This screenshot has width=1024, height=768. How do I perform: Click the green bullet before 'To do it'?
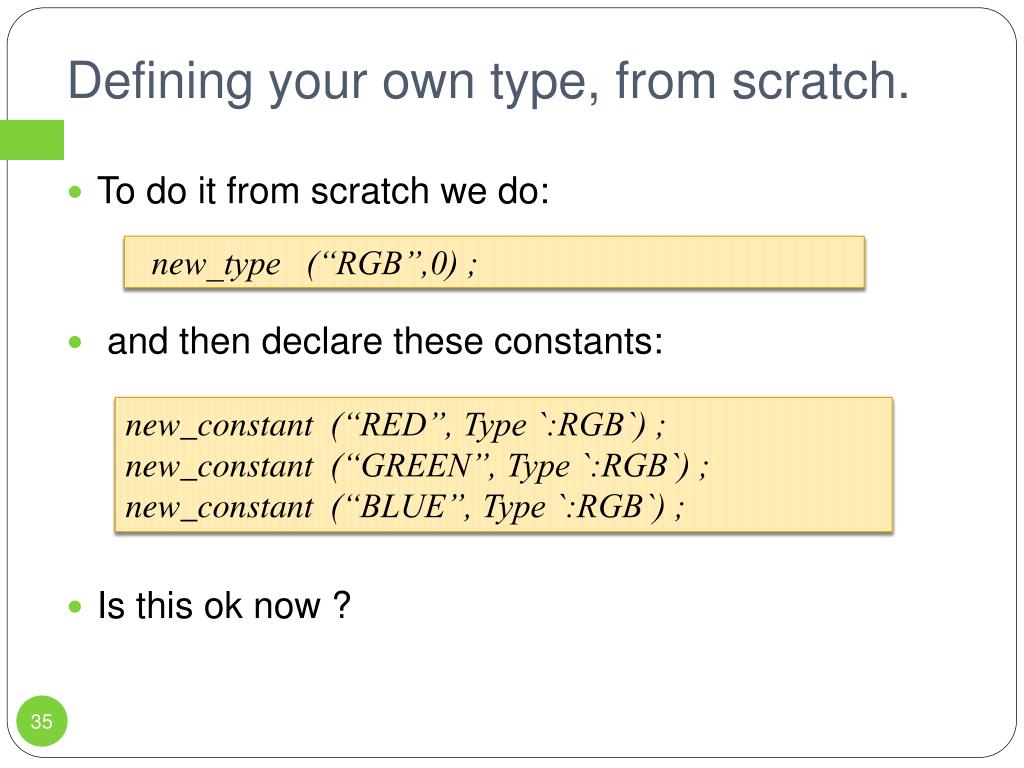[76, 192]
